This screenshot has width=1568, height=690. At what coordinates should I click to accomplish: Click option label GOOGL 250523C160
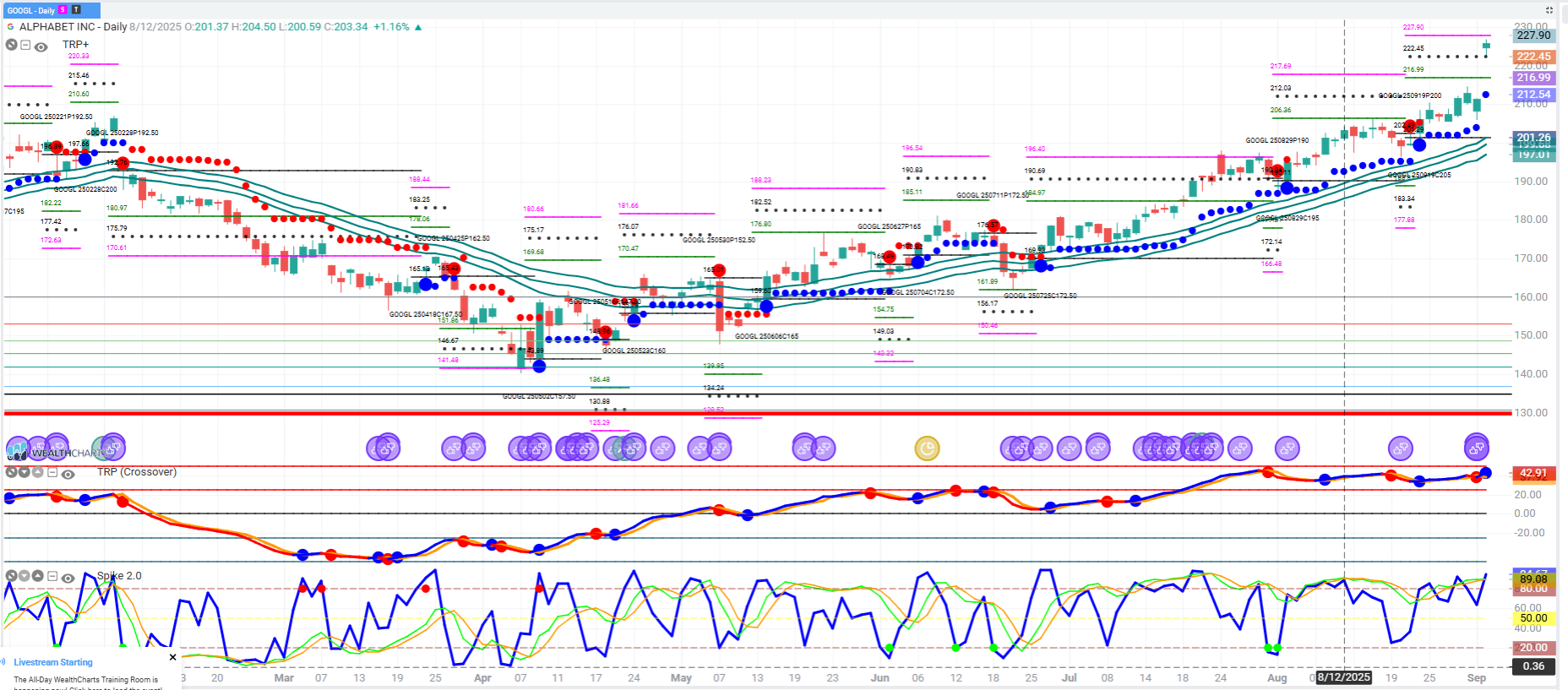(634, 350)
